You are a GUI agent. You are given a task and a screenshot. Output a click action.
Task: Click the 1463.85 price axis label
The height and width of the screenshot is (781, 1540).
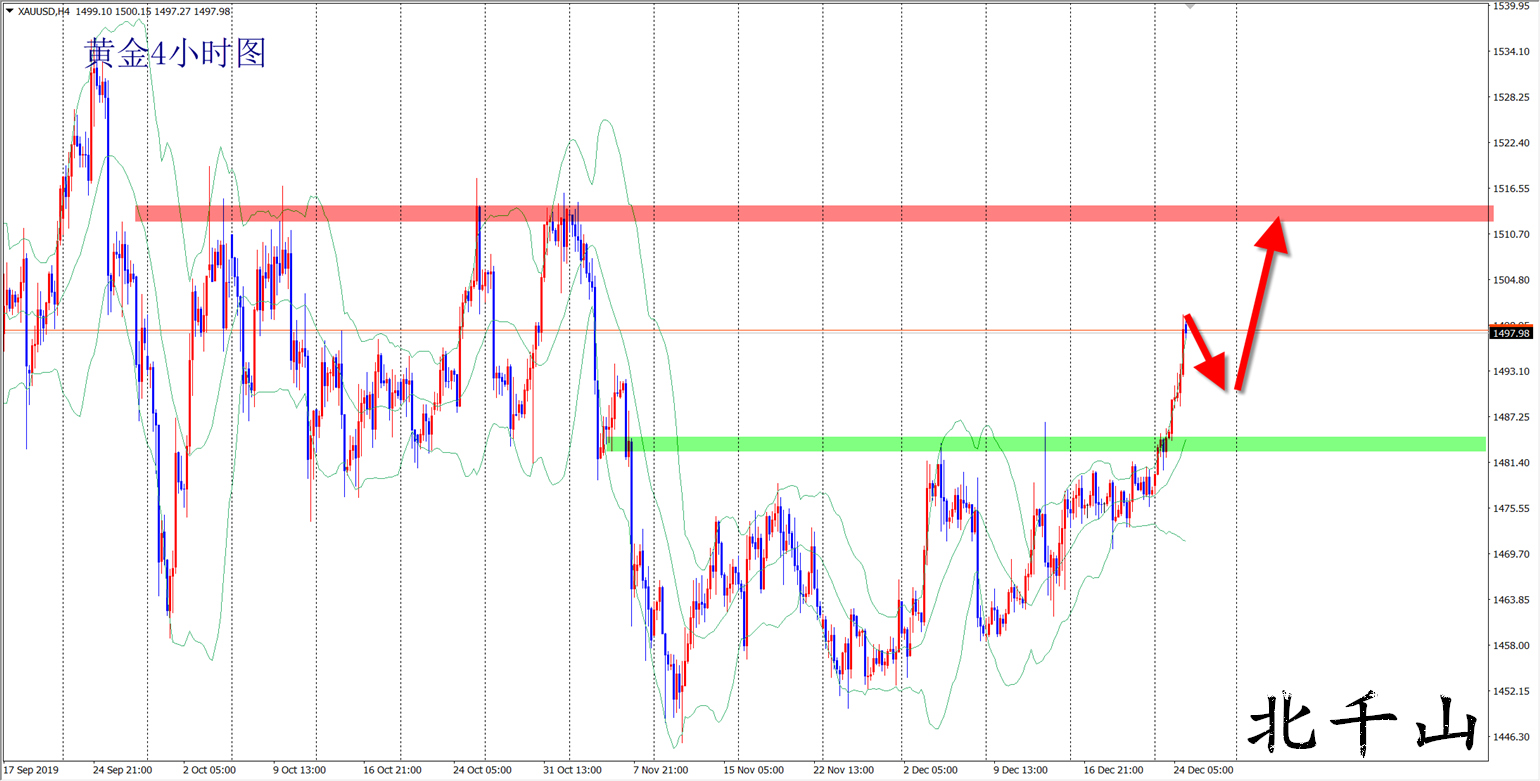coord(1511,599)
